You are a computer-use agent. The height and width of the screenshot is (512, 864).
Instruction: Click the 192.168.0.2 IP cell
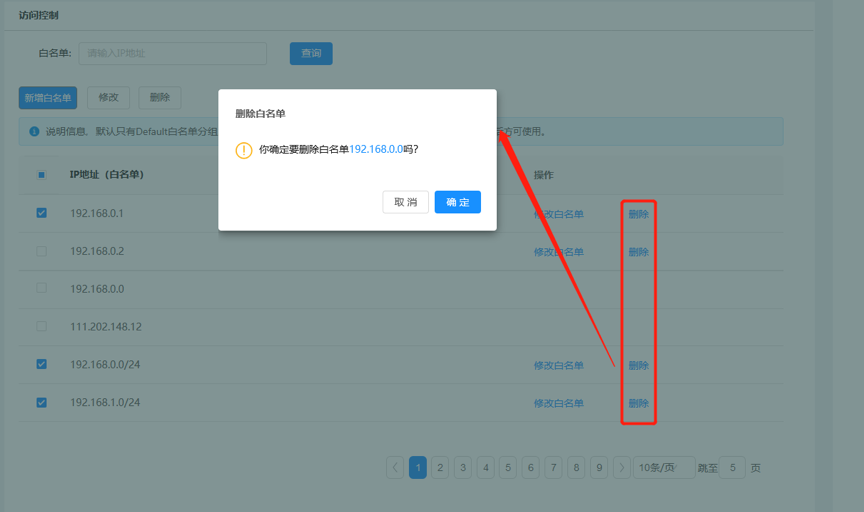(97, 251)
